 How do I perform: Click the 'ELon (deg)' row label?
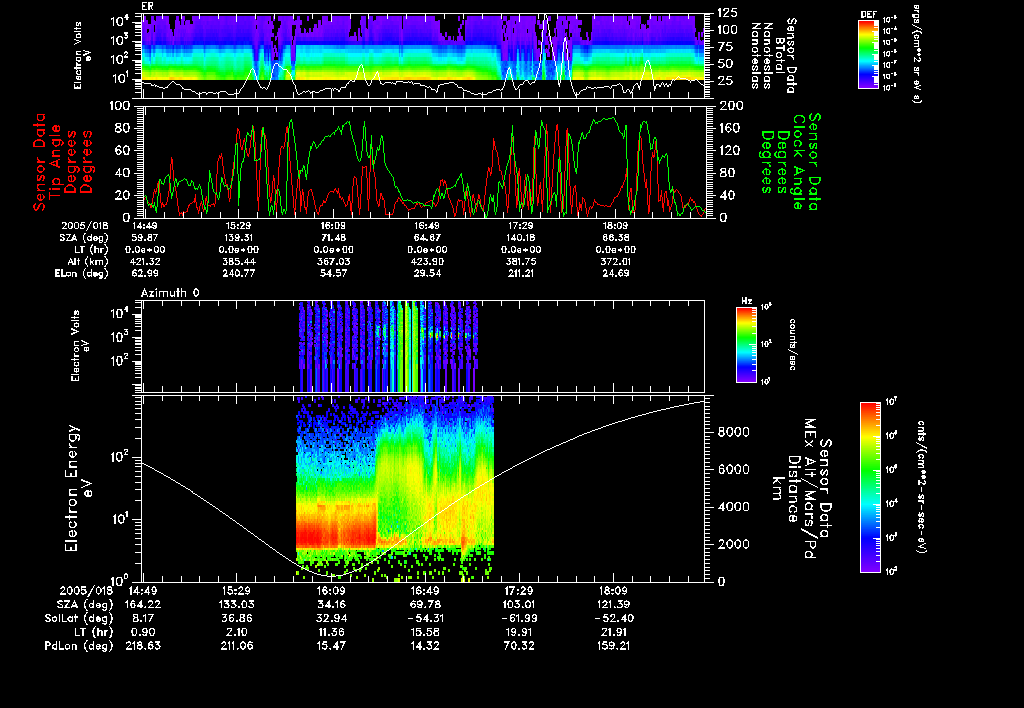click(x=82, y=274)
